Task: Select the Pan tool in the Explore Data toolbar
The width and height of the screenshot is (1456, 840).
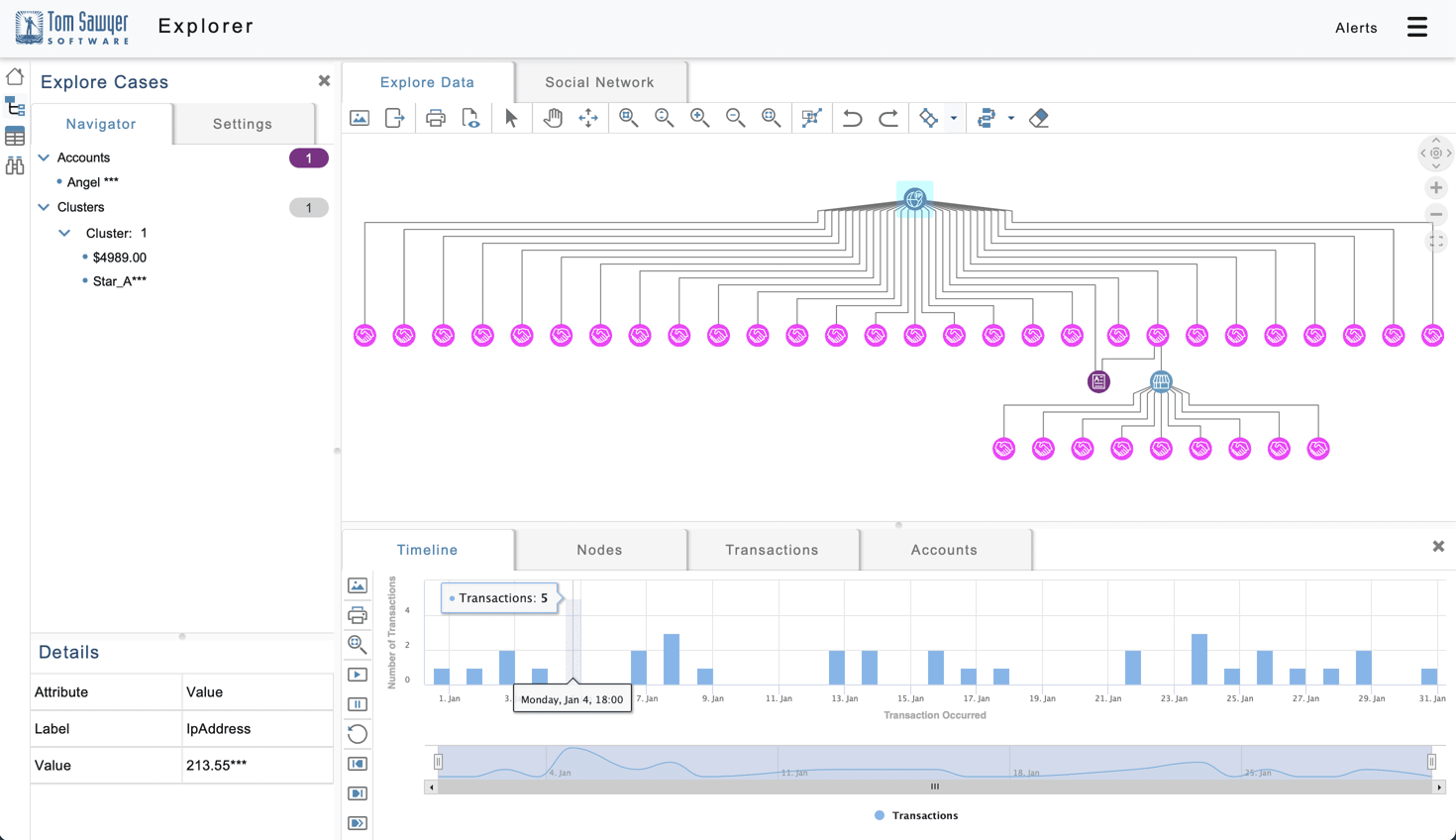Action: (x=552, y=118)
